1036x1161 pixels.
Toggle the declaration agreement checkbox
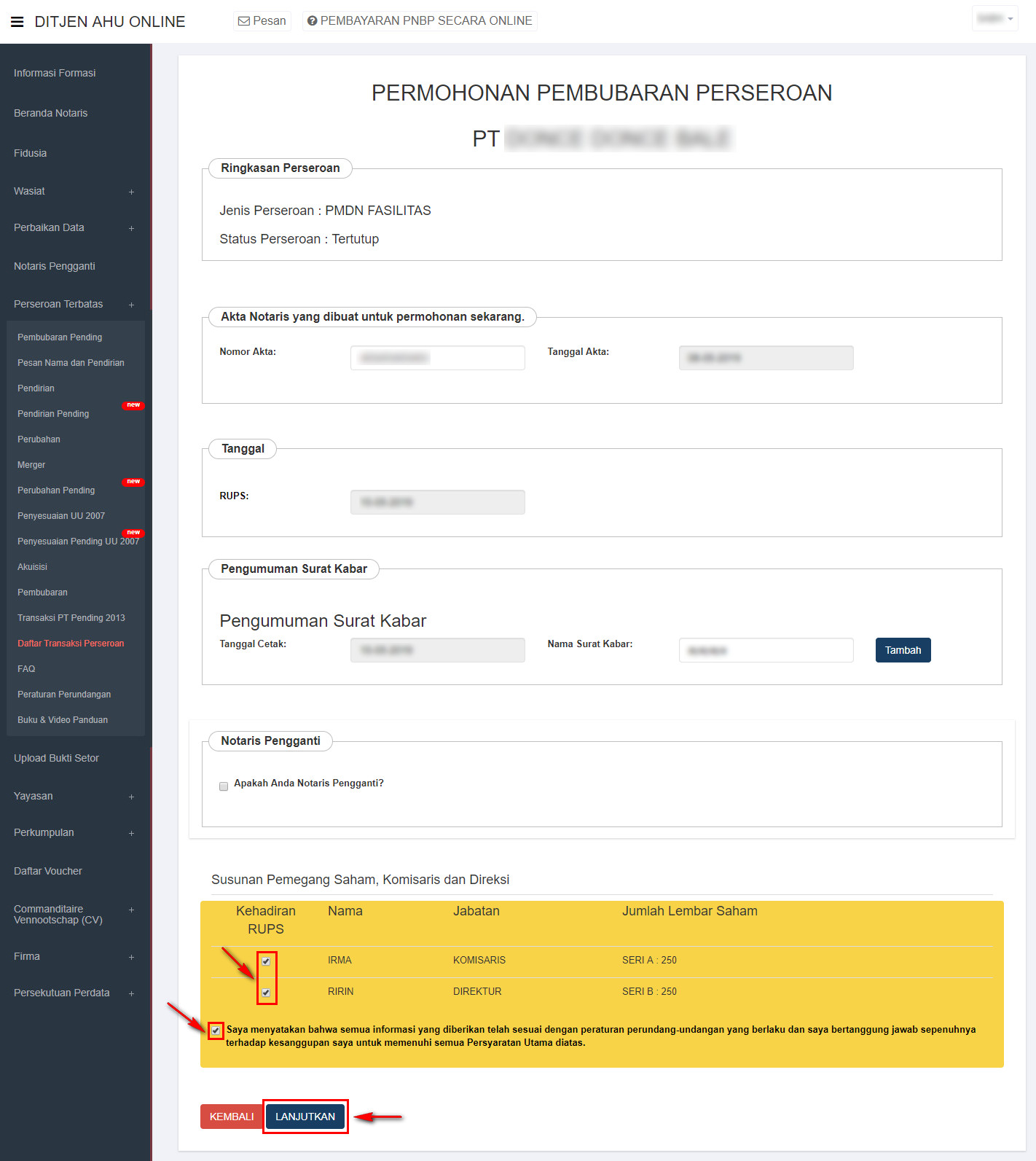(216, 1031)
